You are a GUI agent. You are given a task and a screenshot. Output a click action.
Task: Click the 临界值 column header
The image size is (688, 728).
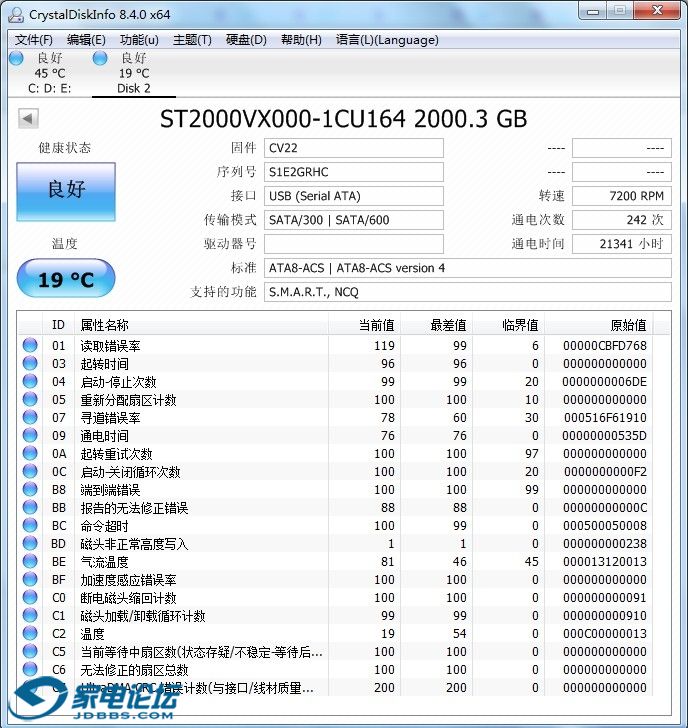[x=508, y=325]
